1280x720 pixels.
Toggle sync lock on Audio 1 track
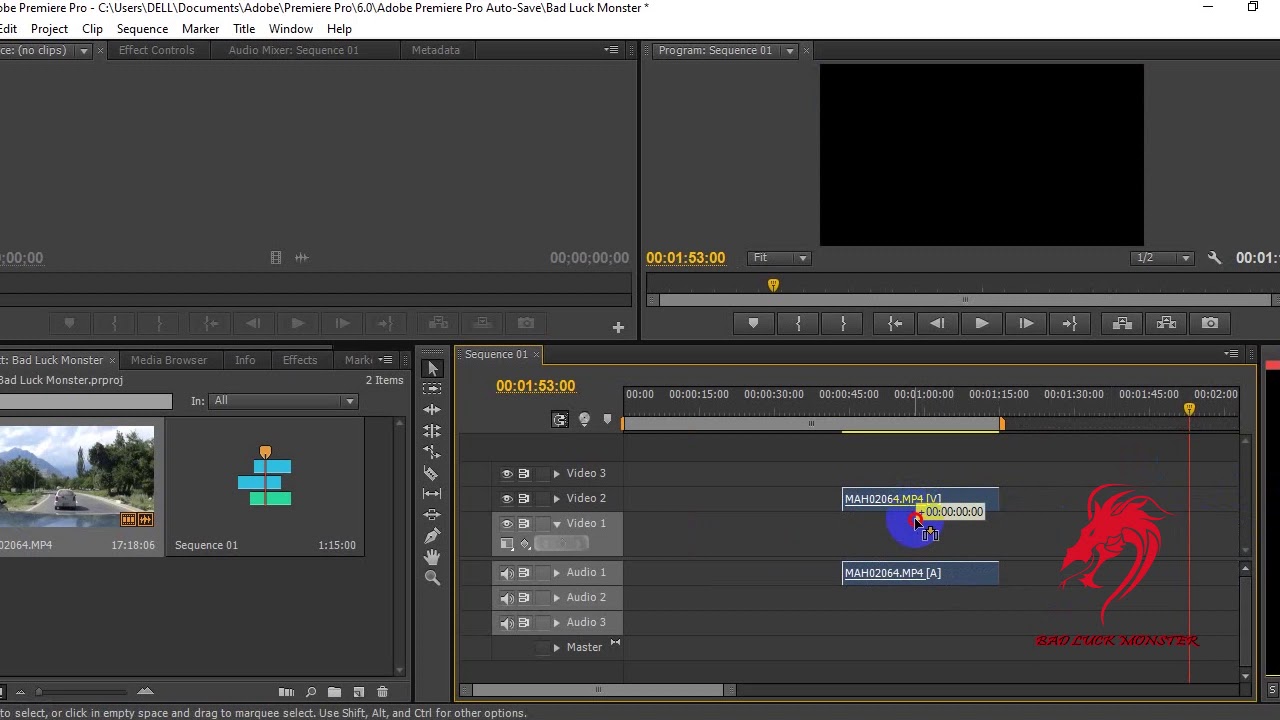point(524,573)
